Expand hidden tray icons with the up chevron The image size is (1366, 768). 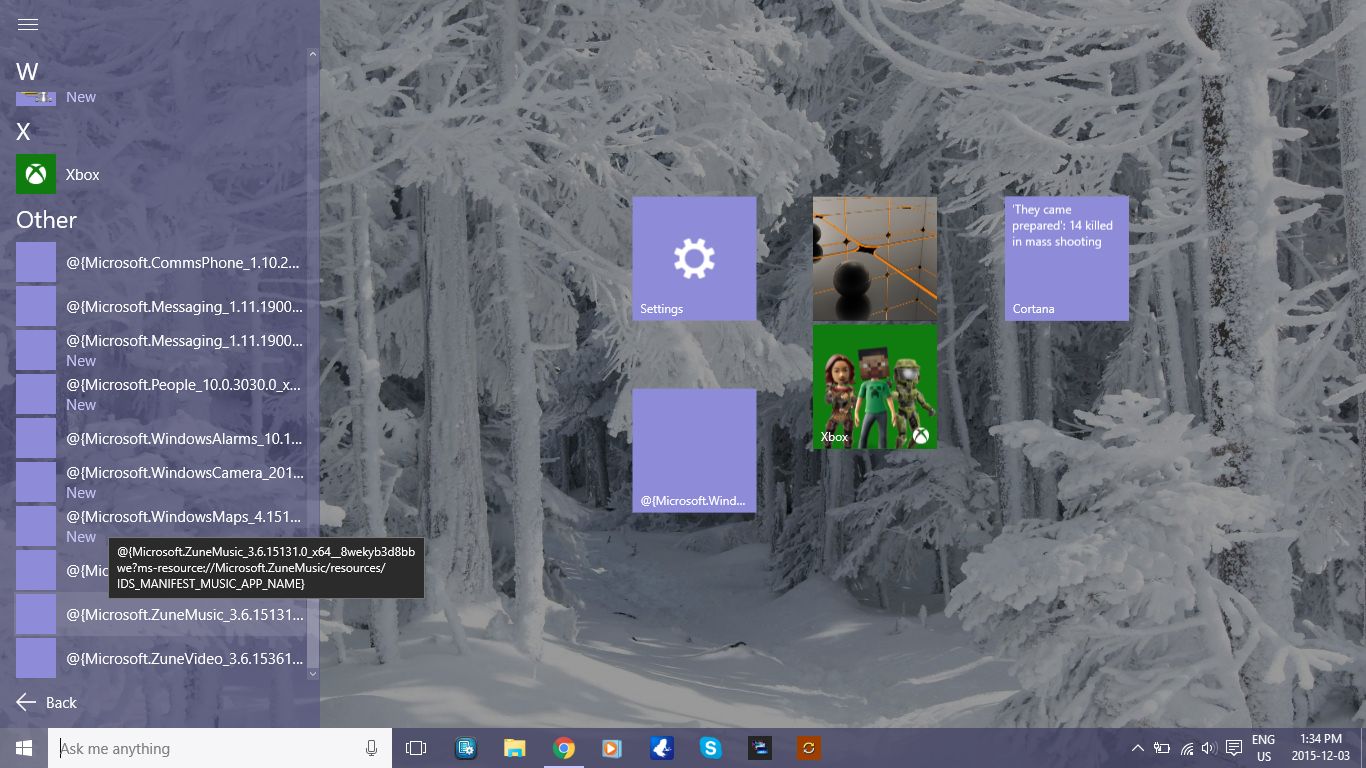1138,747
